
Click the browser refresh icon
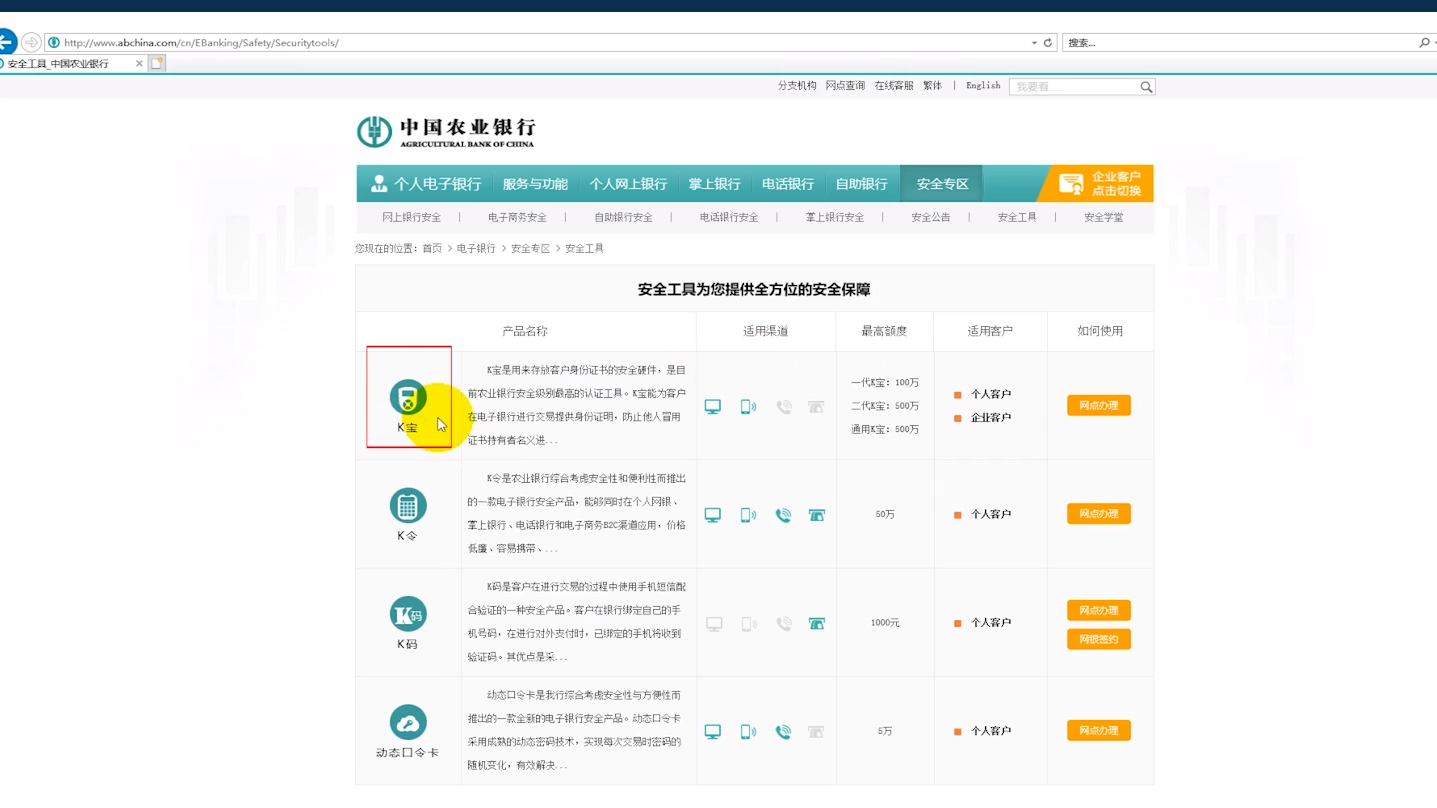1048,43
